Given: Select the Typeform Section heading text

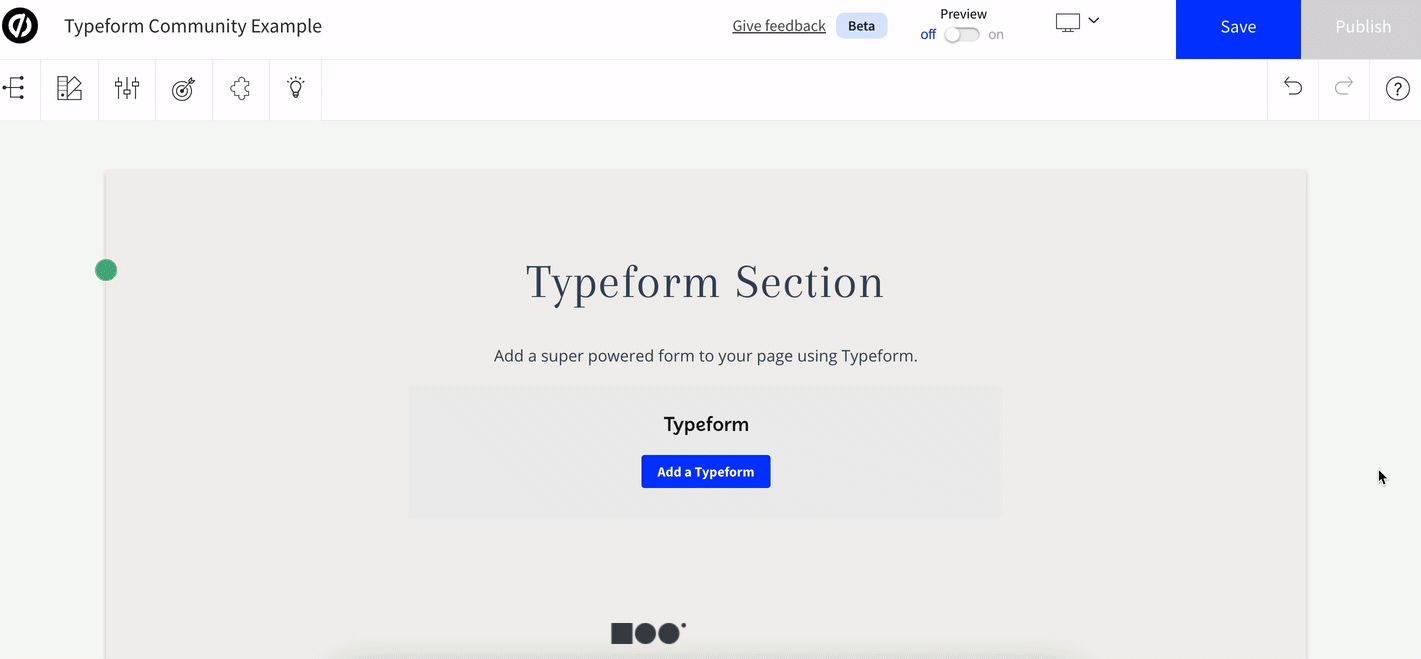Looking at the screenshot, I should (705, 283).
